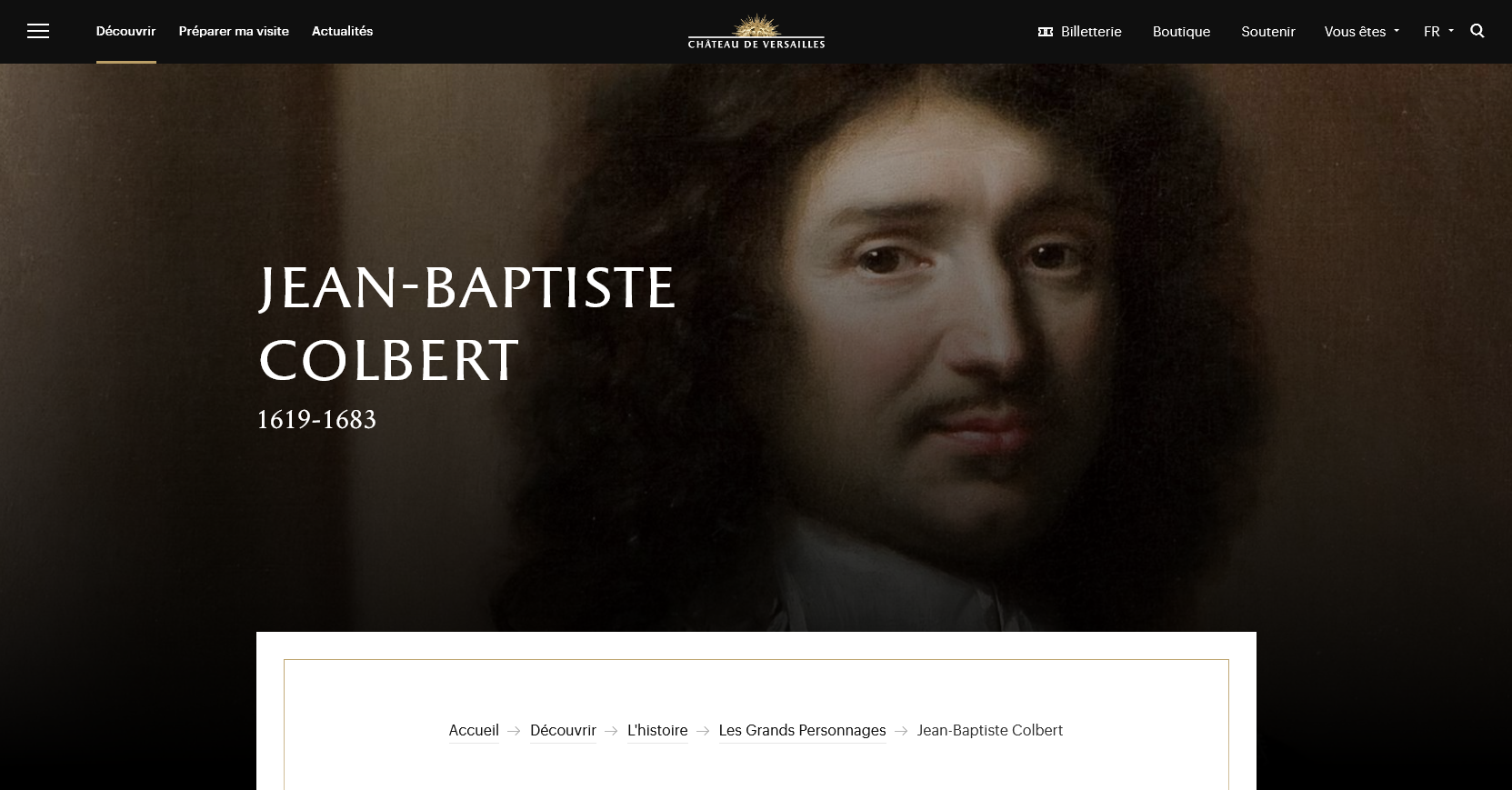This screenshot has height=790, width=1512.
Task: Go to Accueil breadcrumb
Action: coord(474,730)
